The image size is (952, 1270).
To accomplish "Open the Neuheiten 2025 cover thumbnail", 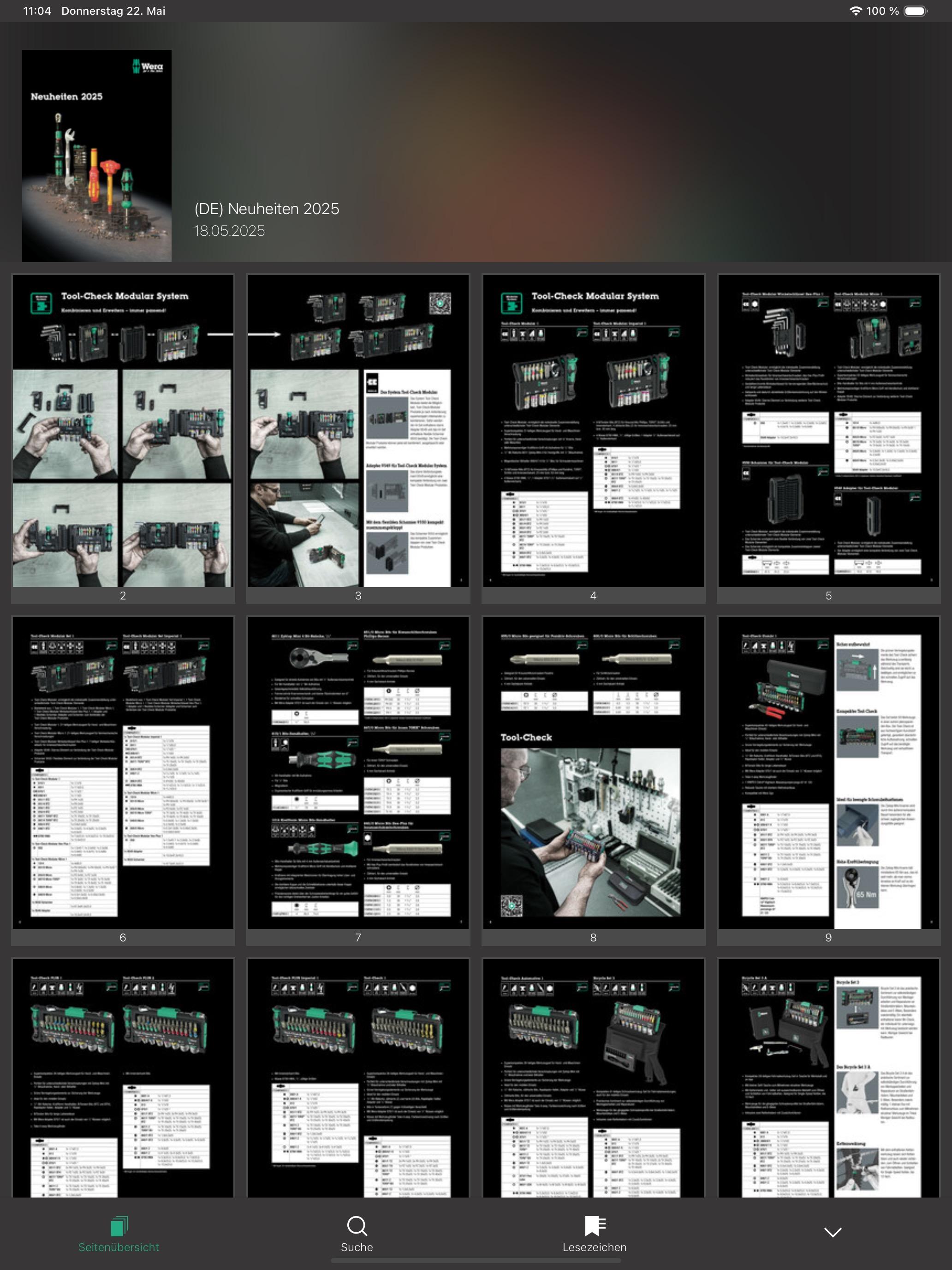I will tap(97, 156).
